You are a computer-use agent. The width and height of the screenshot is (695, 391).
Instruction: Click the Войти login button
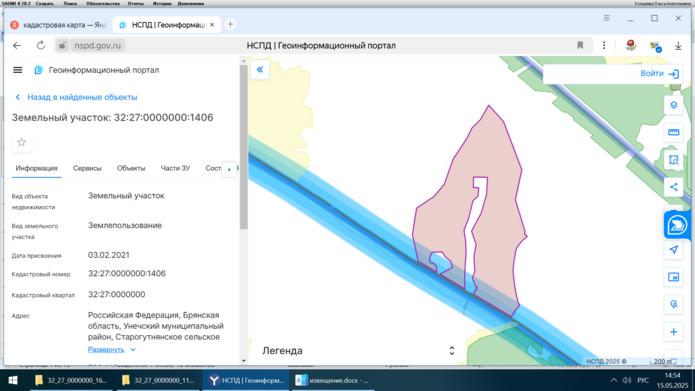(x=659, y=74)
